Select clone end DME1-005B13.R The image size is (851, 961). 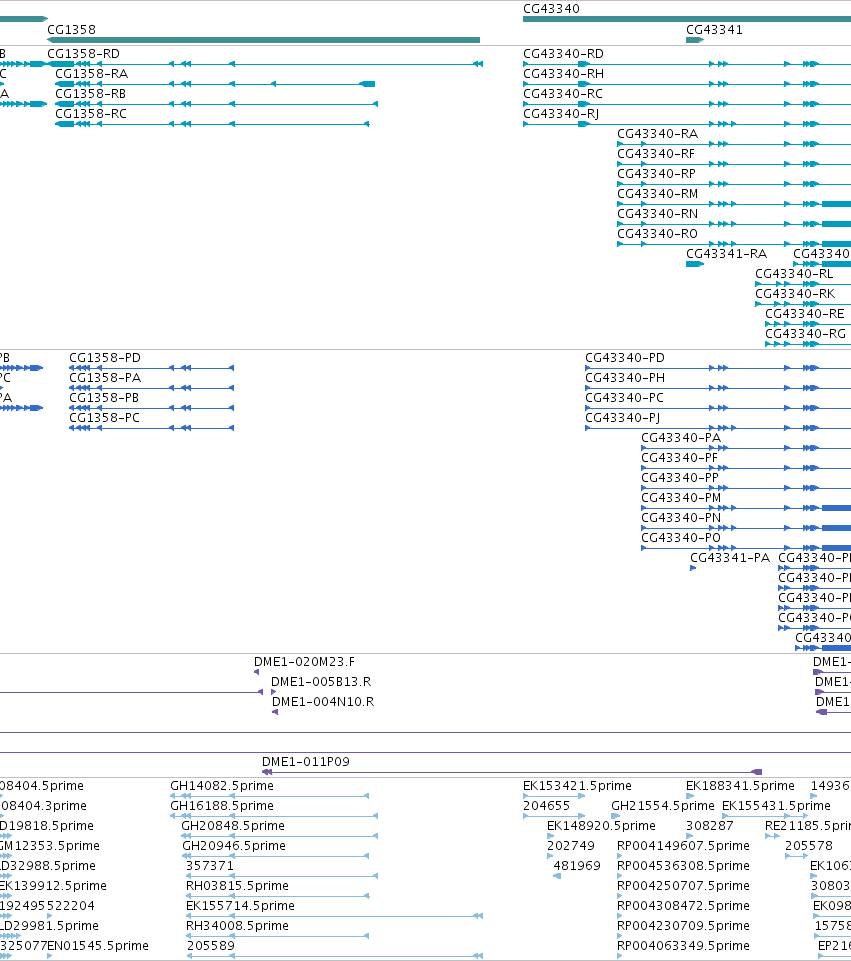[321, 682]
